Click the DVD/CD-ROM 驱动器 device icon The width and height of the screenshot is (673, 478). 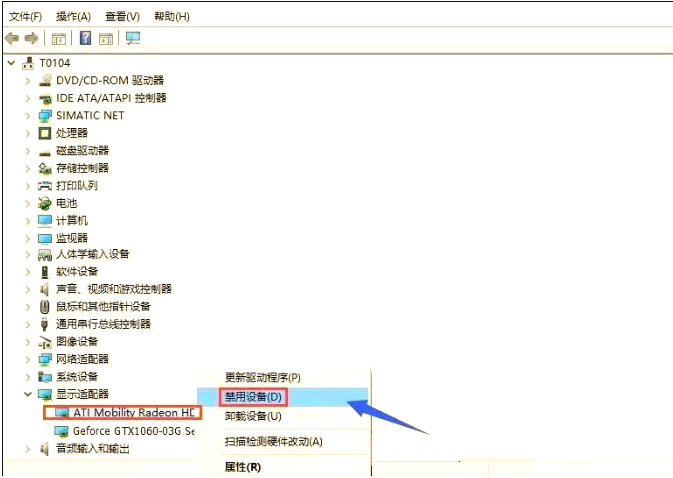tap(45, 80)
